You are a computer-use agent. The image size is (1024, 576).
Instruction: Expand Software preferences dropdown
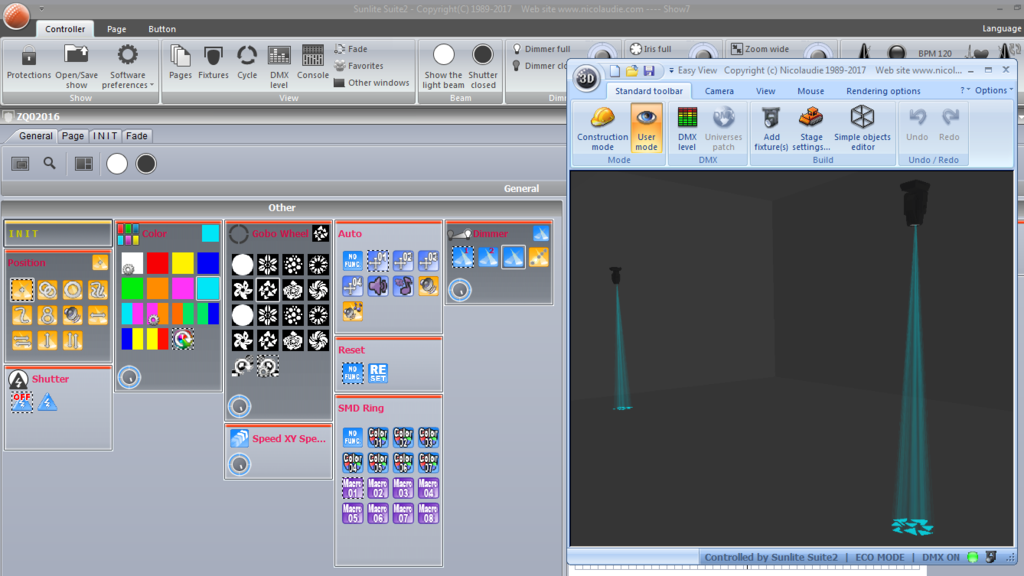(x=128, y=66)
